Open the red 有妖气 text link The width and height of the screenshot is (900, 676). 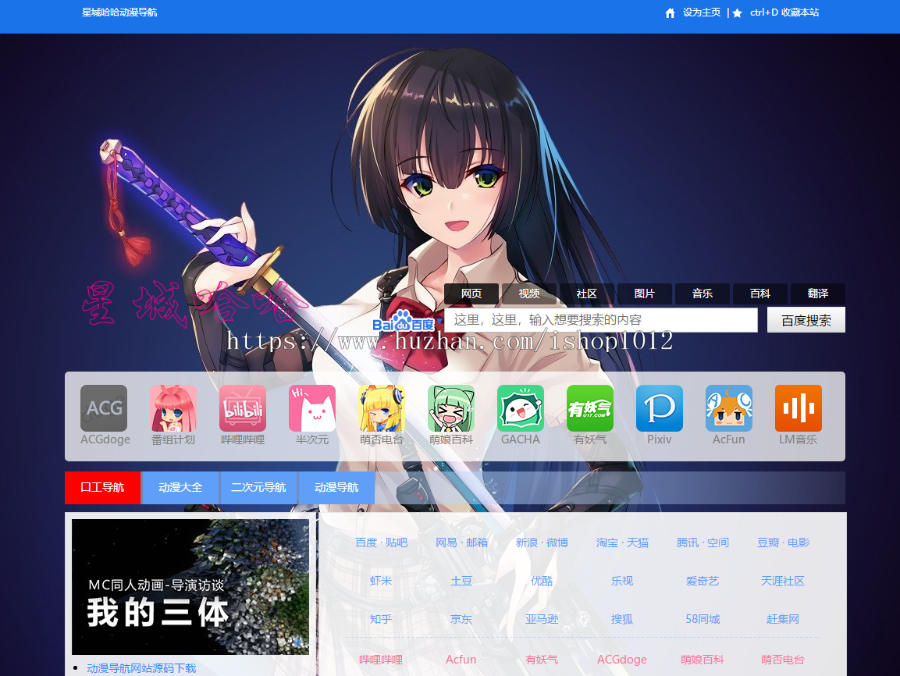(542, 660)
